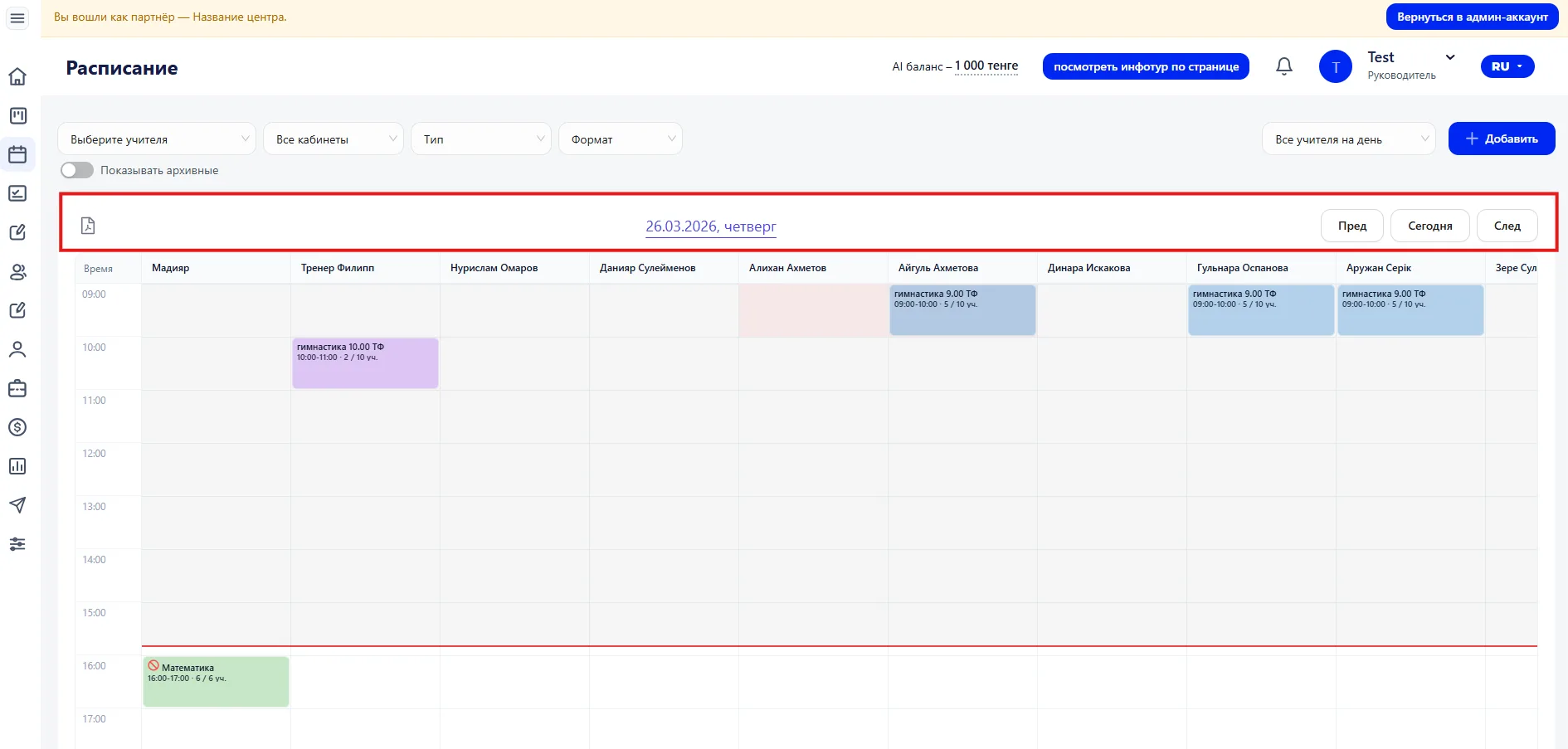Go to previous day with Пред
This screenshot has height=749, width=1568.
1352,226
